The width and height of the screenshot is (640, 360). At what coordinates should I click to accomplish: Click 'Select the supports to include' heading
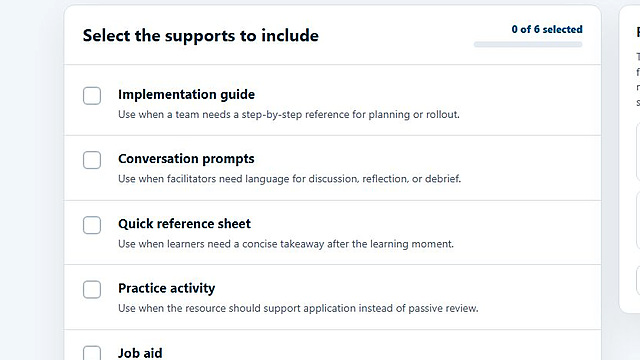pyautogui.click(x=200, y=36)
